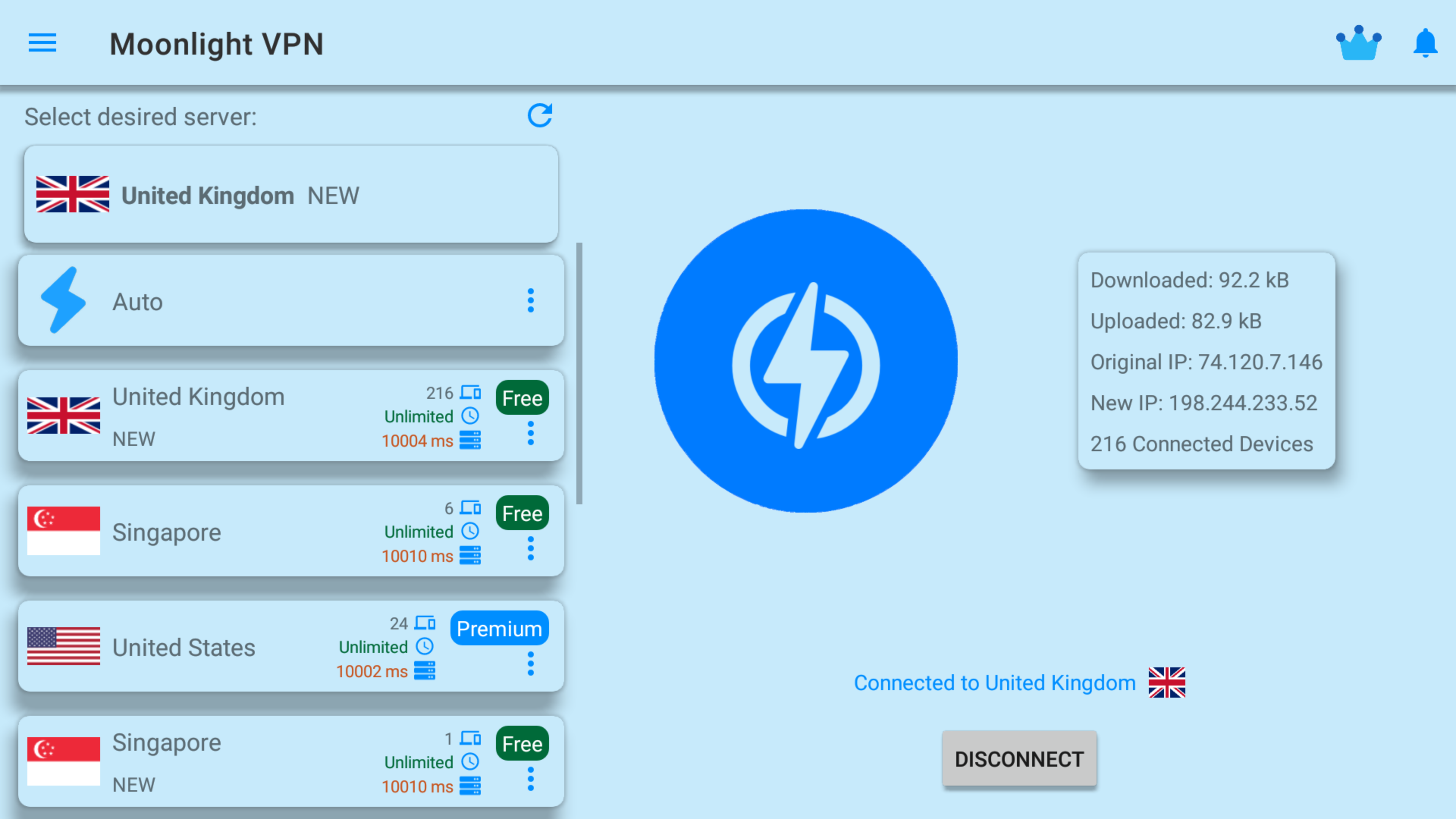
Task: Choose the Auto server row
Action: coord(291,301)
